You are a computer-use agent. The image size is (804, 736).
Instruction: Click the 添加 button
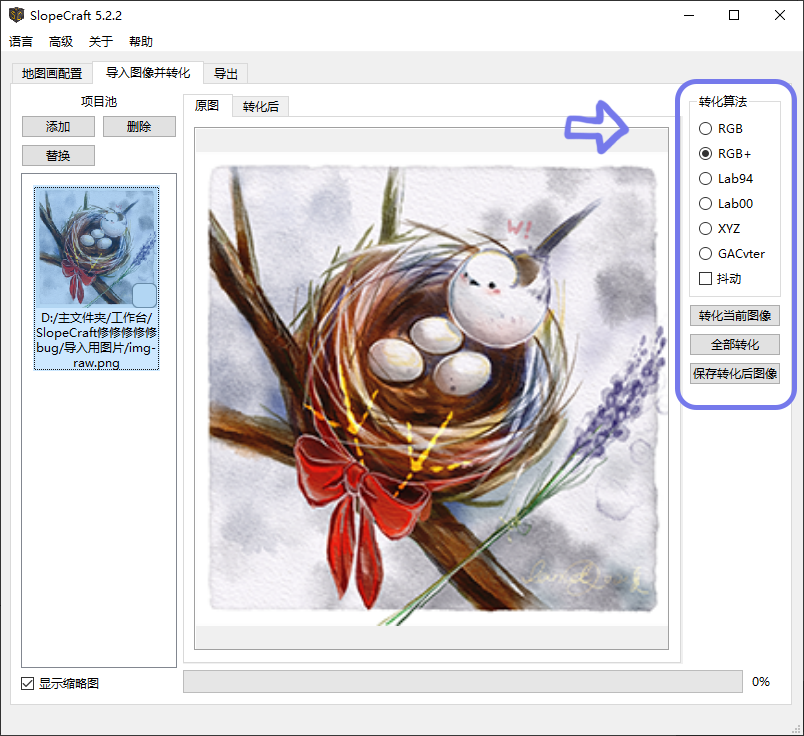58,127
